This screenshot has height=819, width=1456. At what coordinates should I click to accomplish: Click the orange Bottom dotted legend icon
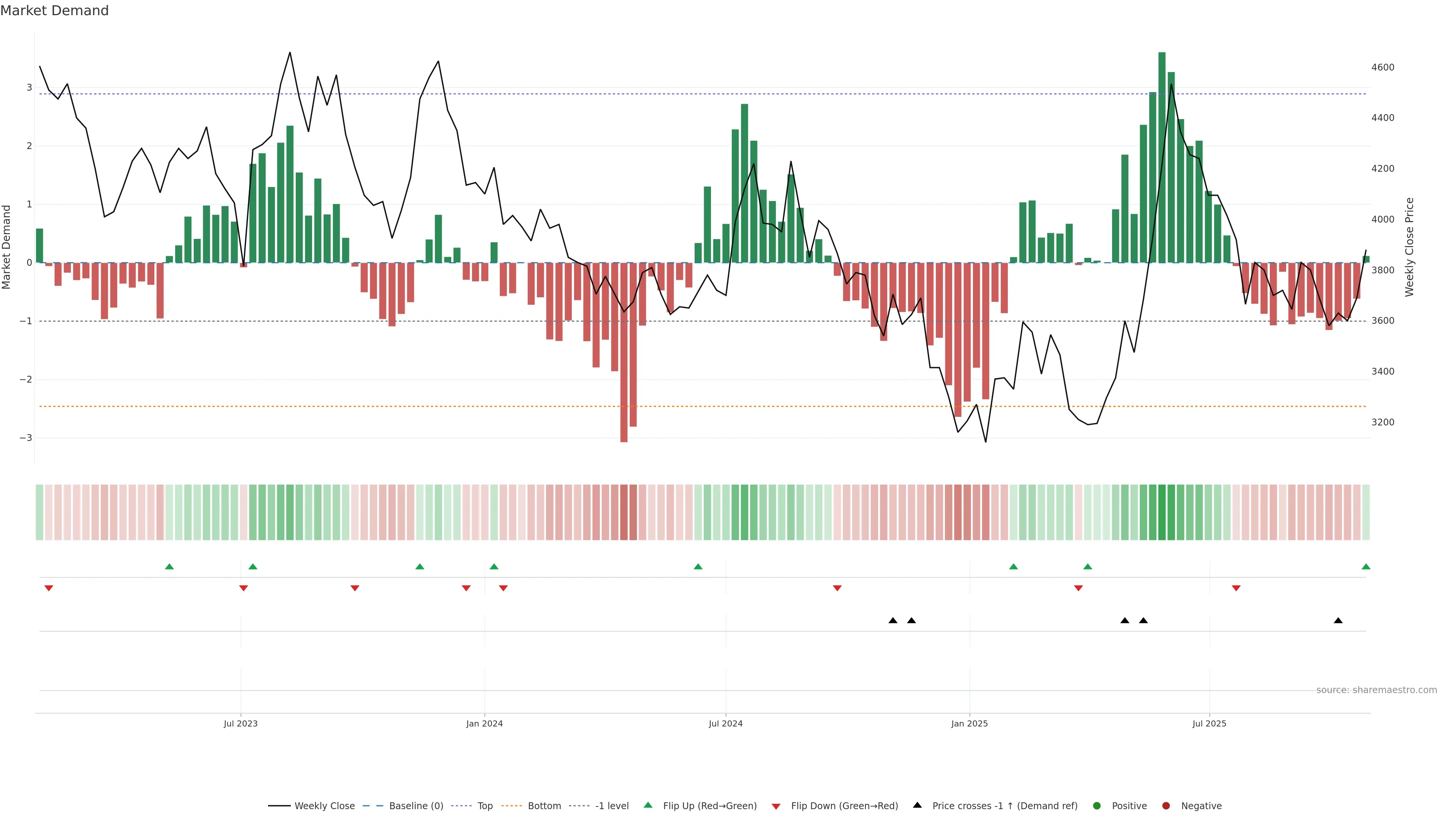[x=511, y=806]
